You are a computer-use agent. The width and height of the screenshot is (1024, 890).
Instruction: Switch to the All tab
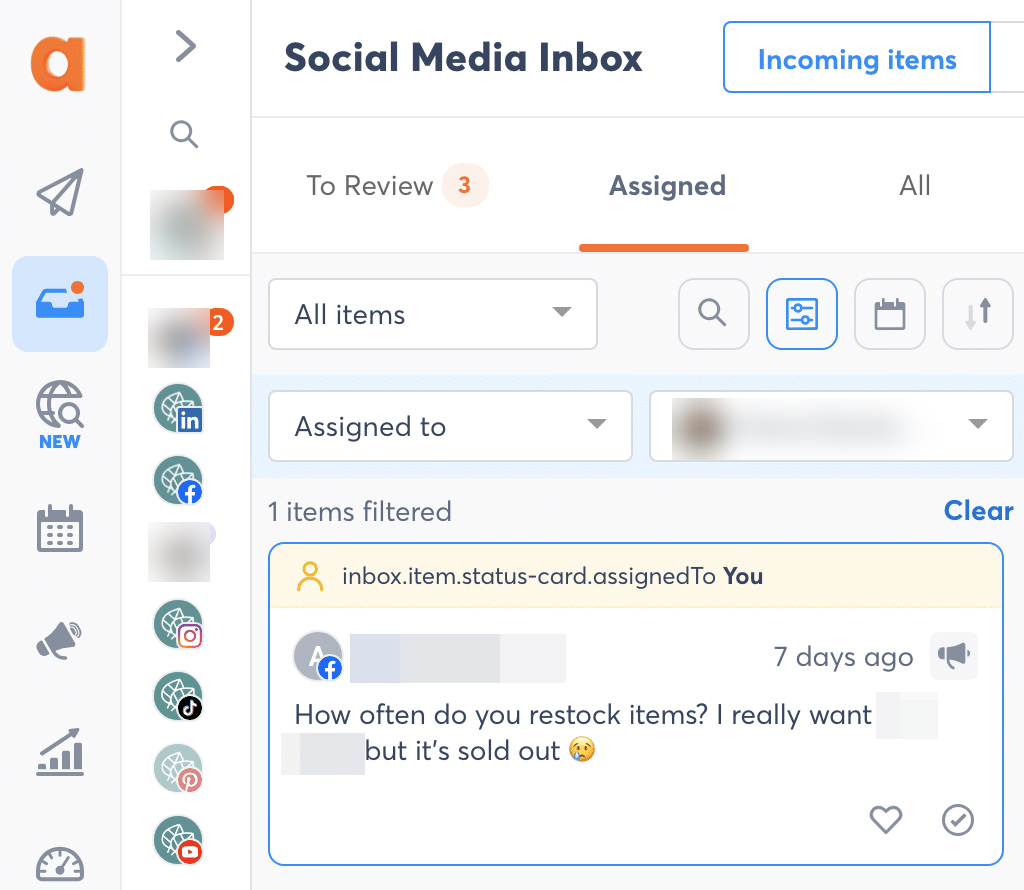click(914, 186)
